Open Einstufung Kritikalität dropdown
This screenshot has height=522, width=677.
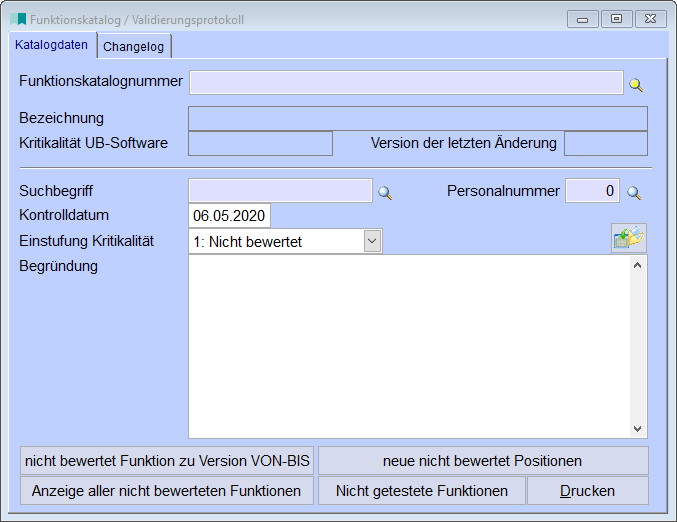372,241
